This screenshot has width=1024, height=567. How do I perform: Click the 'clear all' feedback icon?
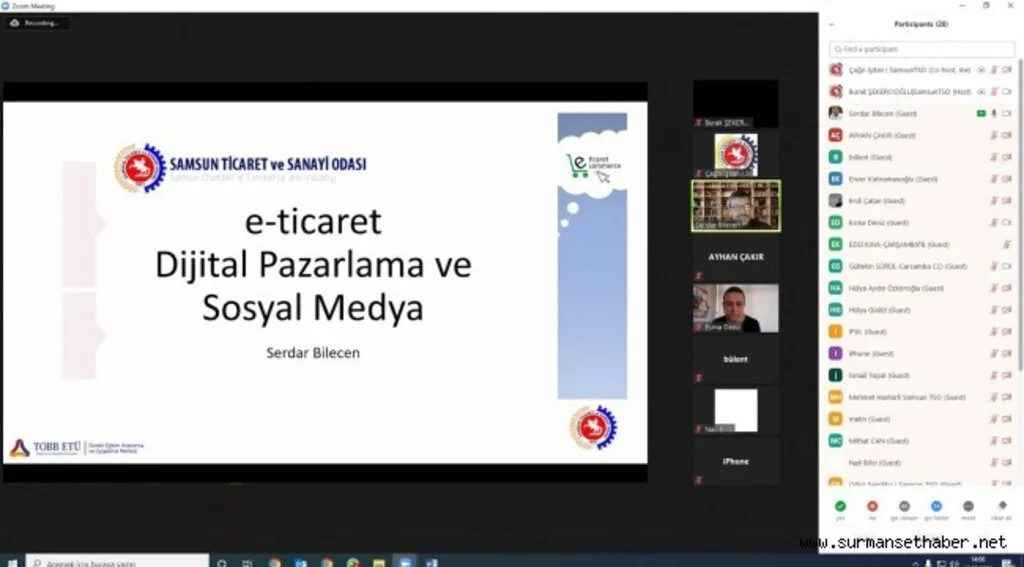[x=1001, y=506]
